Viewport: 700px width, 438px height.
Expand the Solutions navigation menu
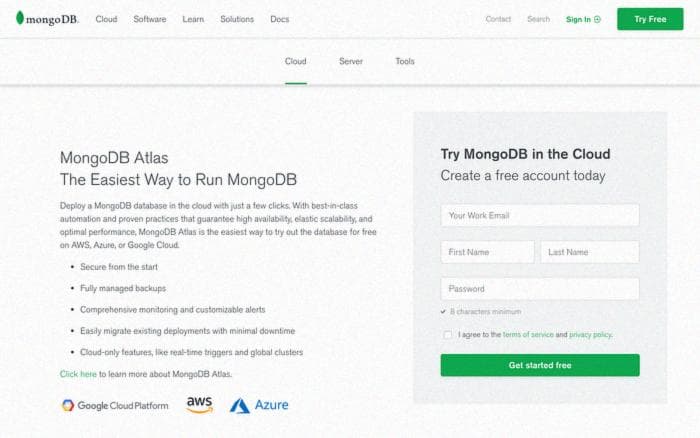click(x=237, y=19)
